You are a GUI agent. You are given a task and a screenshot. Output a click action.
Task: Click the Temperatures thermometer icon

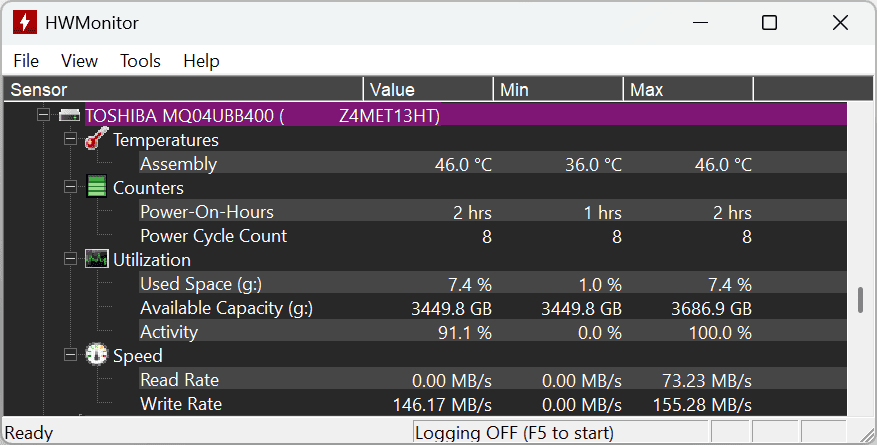pyautogui.click(x=96, y=139)
